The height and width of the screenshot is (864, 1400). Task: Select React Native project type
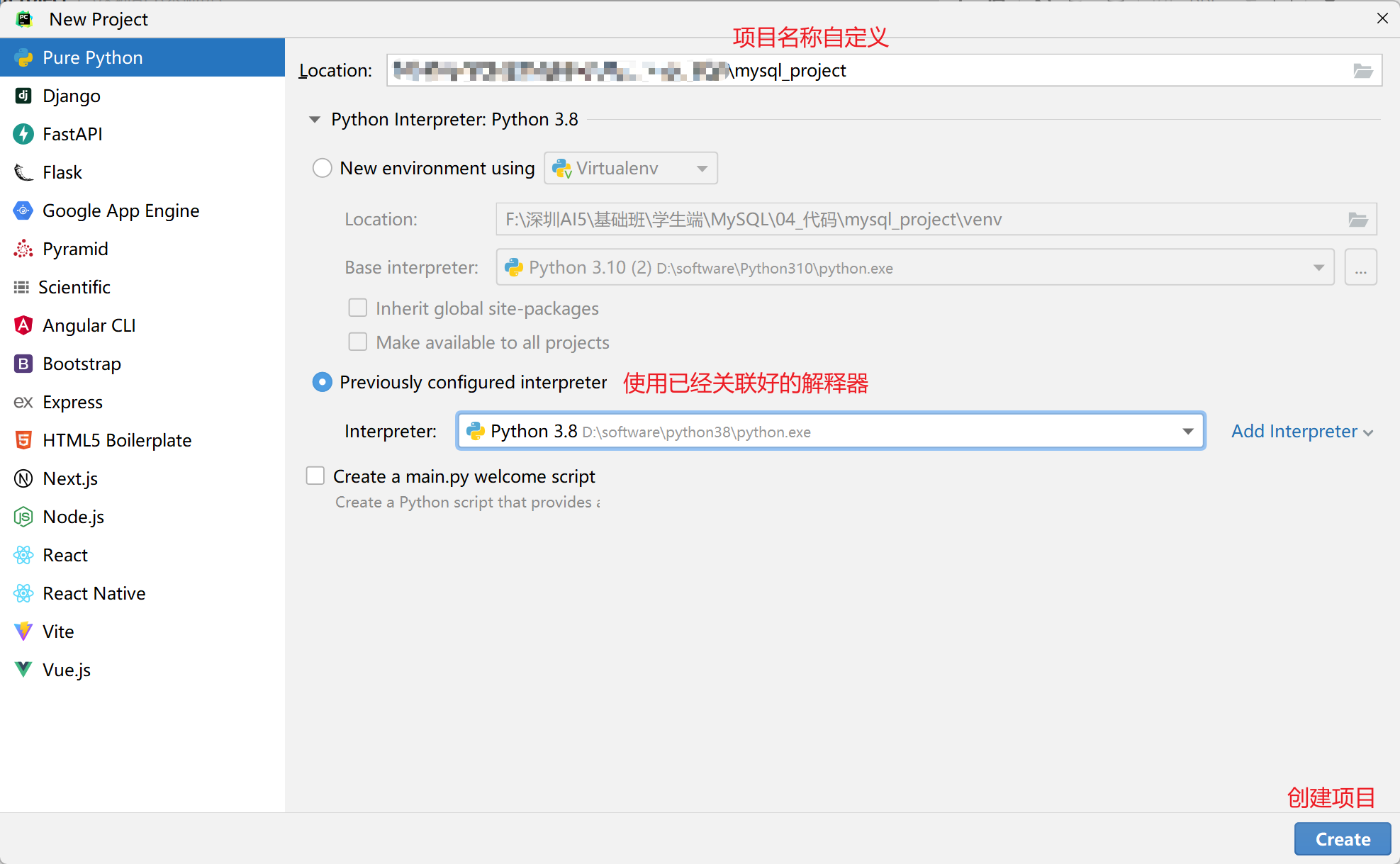tap(142, 593)
